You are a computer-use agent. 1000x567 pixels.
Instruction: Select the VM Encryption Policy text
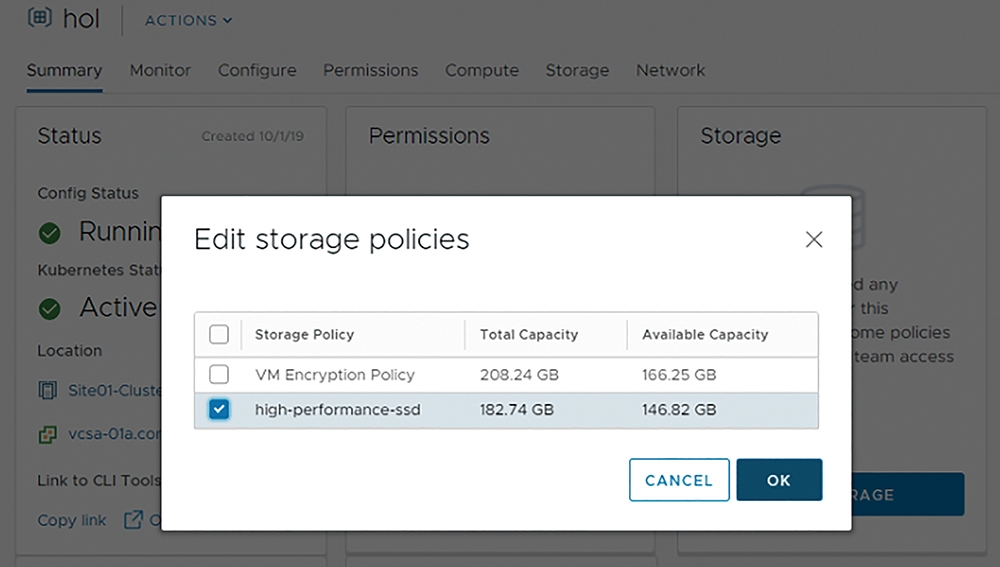pyautogui.click(x=335, y=374)
